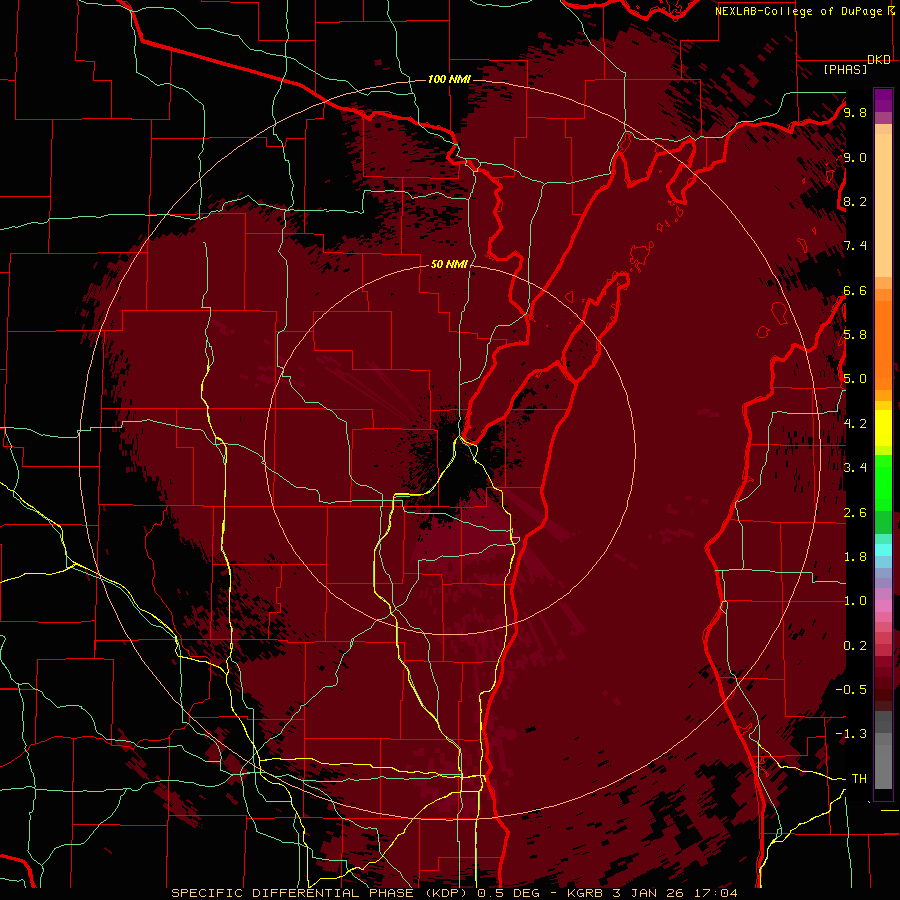Click the 7.4 value on color scale
The height and width of the screenshot is (900, 900).
pyautogui.click(x=855, y=246)
